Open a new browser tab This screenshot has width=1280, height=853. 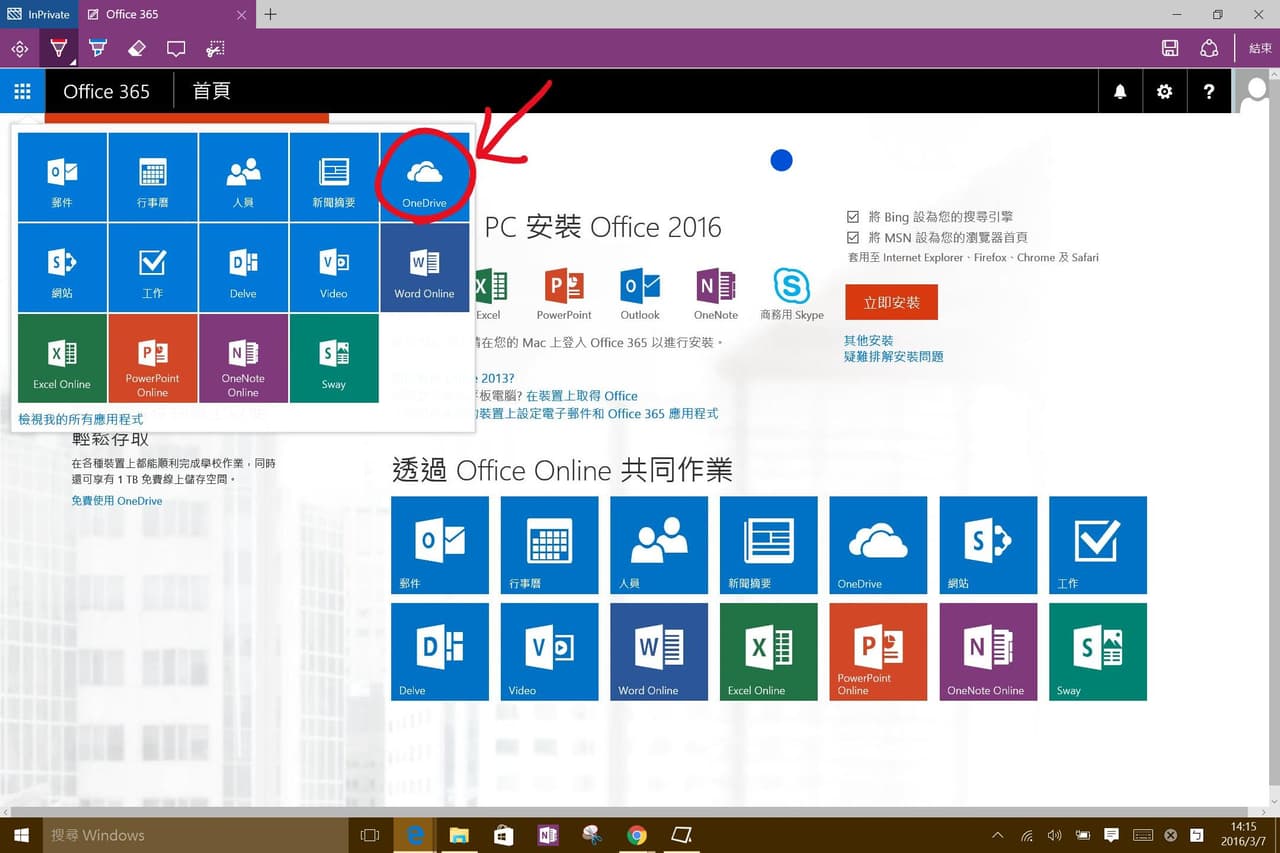(x=270, y=14)
